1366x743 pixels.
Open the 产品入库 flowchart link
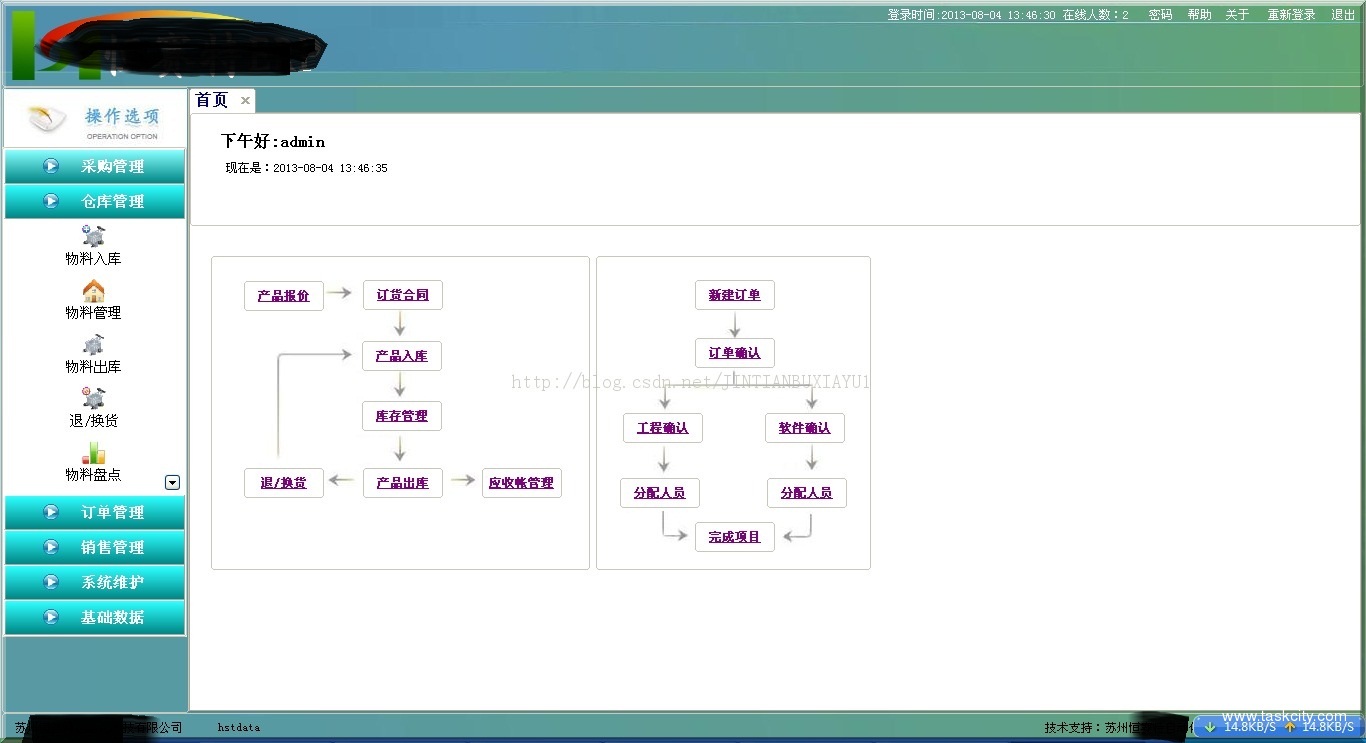pyautogui.click(x=402, y=356)
